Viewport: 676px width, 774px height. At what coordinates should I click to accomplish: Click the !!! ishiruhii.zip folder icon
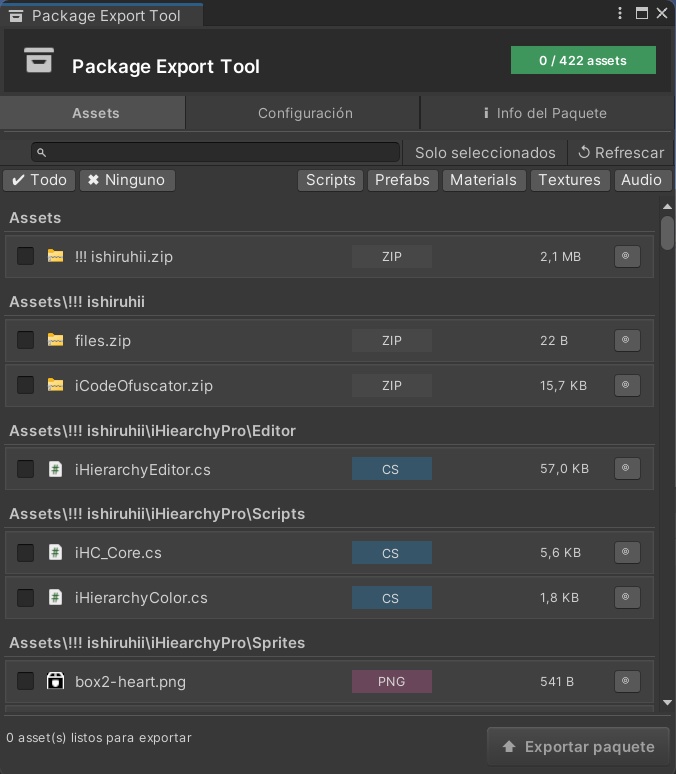pos(55,256)
